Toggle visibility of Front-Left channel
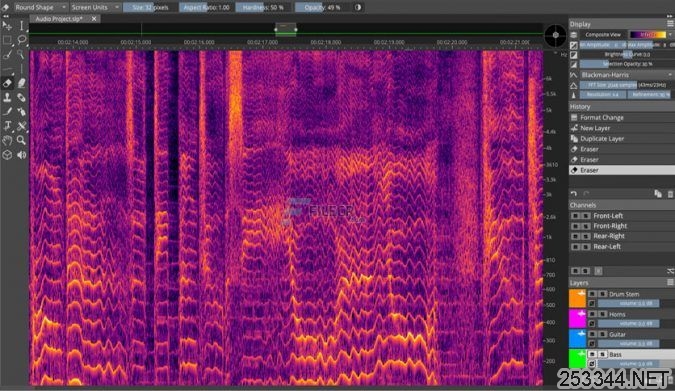Screen dimensions: 675x391 point(575,215)
